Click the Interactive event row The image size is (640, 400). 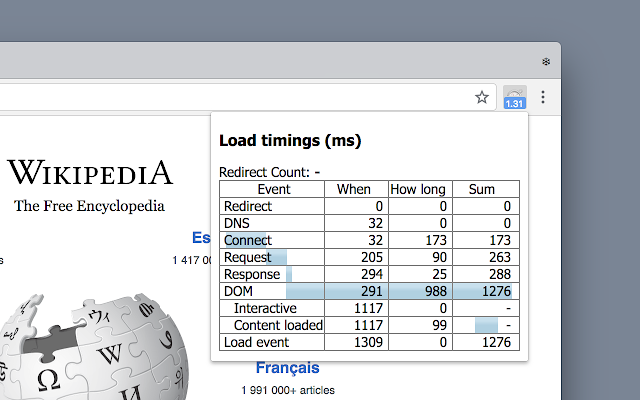point(369,308)
